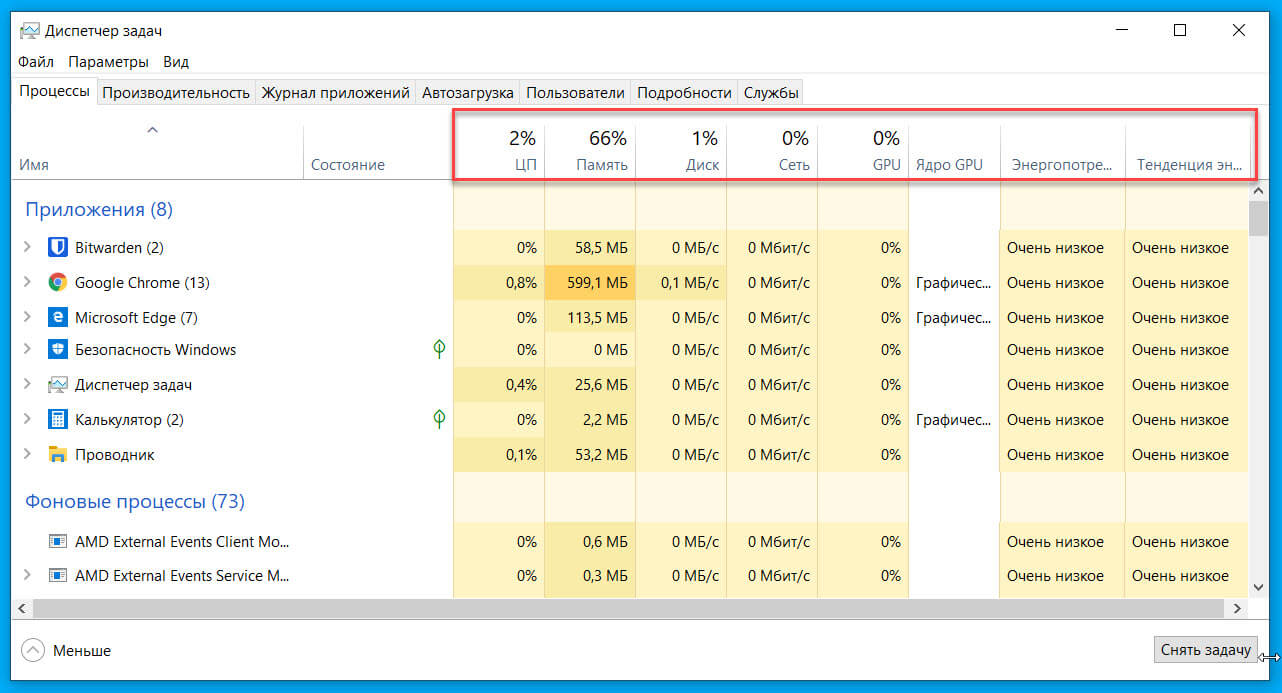Switch to the Производительность tab
This screenshot has height=693, width=1282.
pyautogui.click(x=176, y=91)
